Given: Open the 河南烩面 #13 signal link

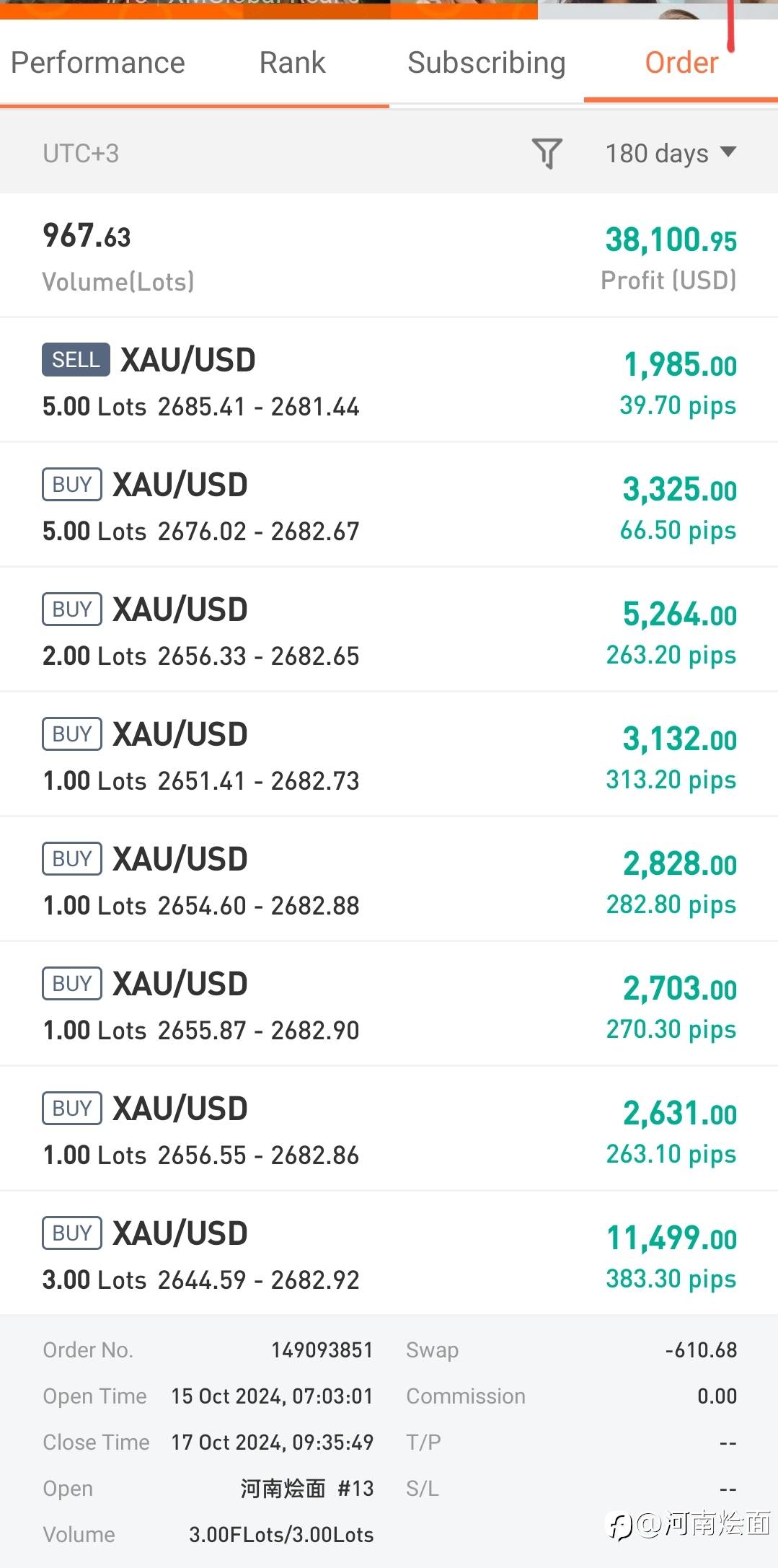Looking at the screenshot, I should click(306, 1488).
